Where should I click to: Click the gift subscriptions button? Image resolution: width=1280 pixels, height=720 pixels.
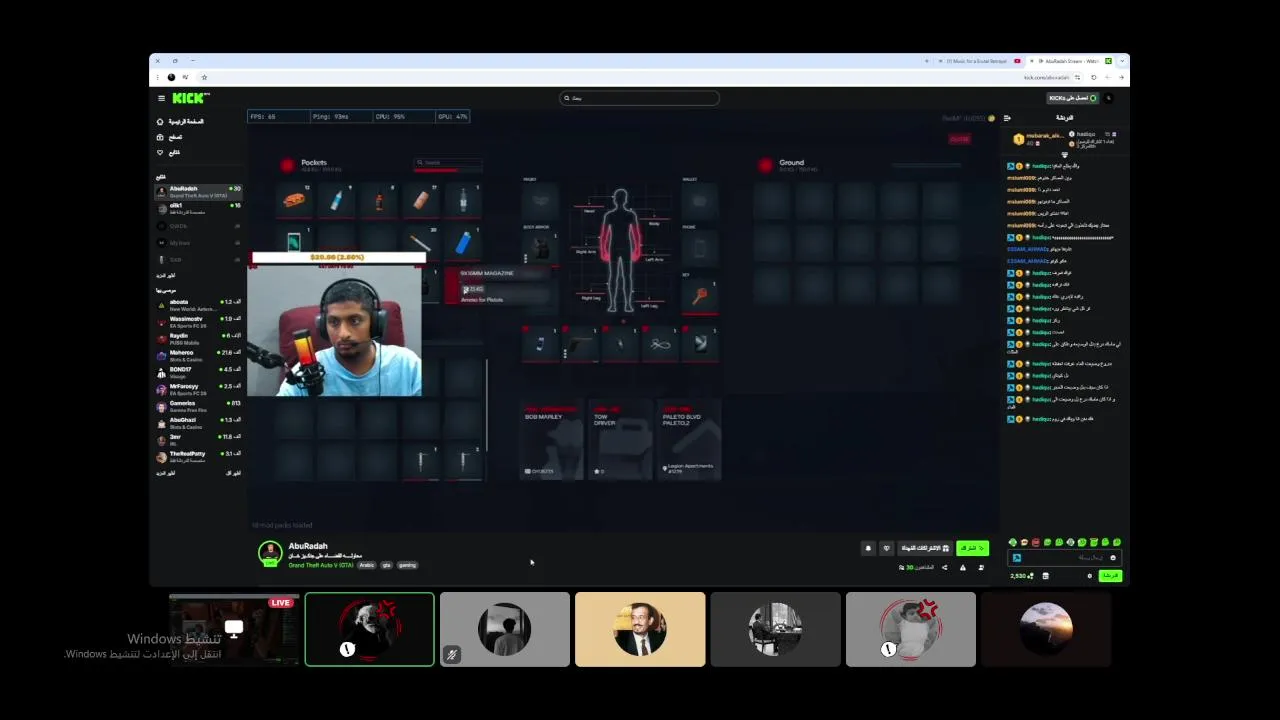[x=925, y=548]
